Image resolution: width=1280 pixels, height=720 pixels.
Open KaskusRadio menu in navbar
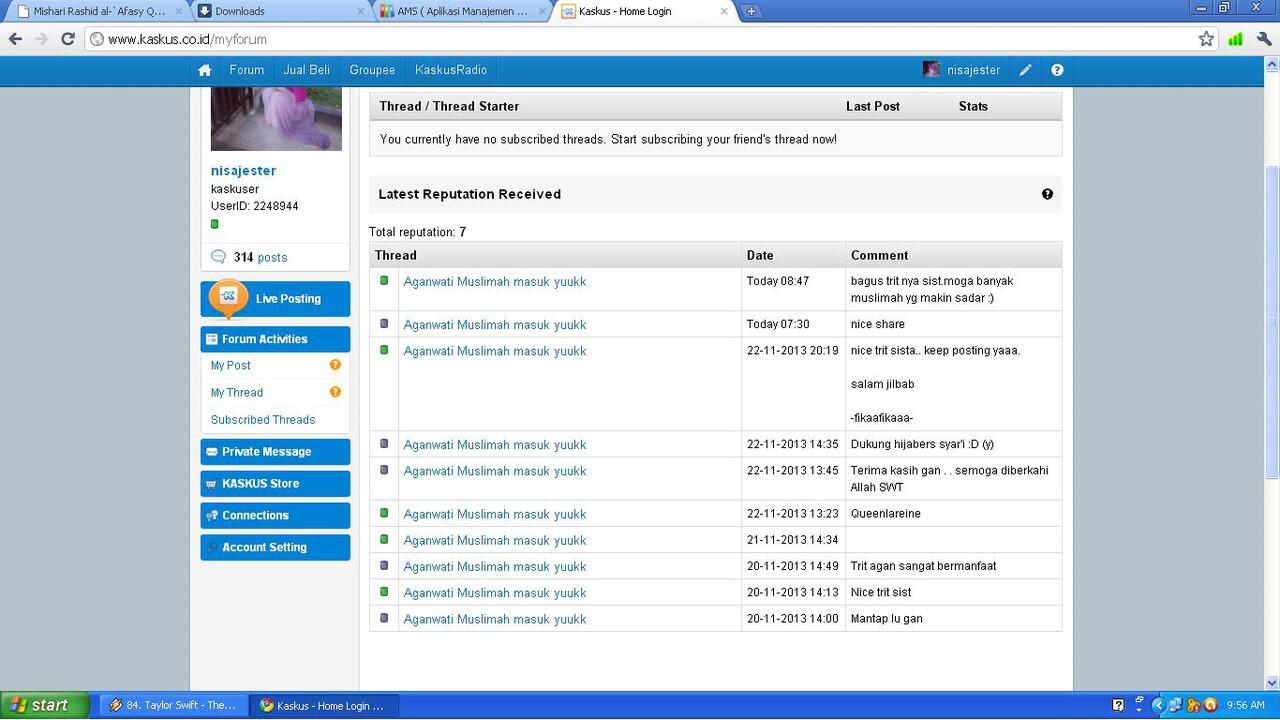click(x=451, y=70)
